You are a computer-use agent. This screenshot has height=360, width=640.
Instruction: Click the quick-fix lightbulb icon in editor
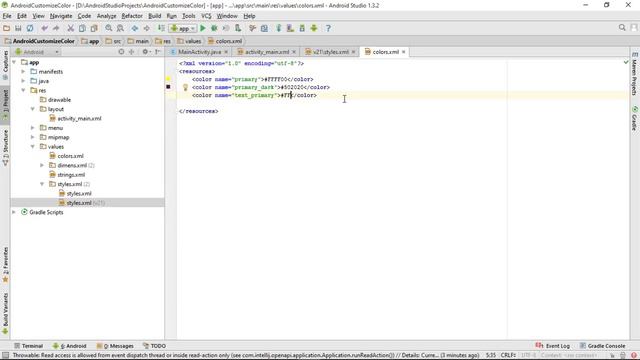(x=185, y=87)
